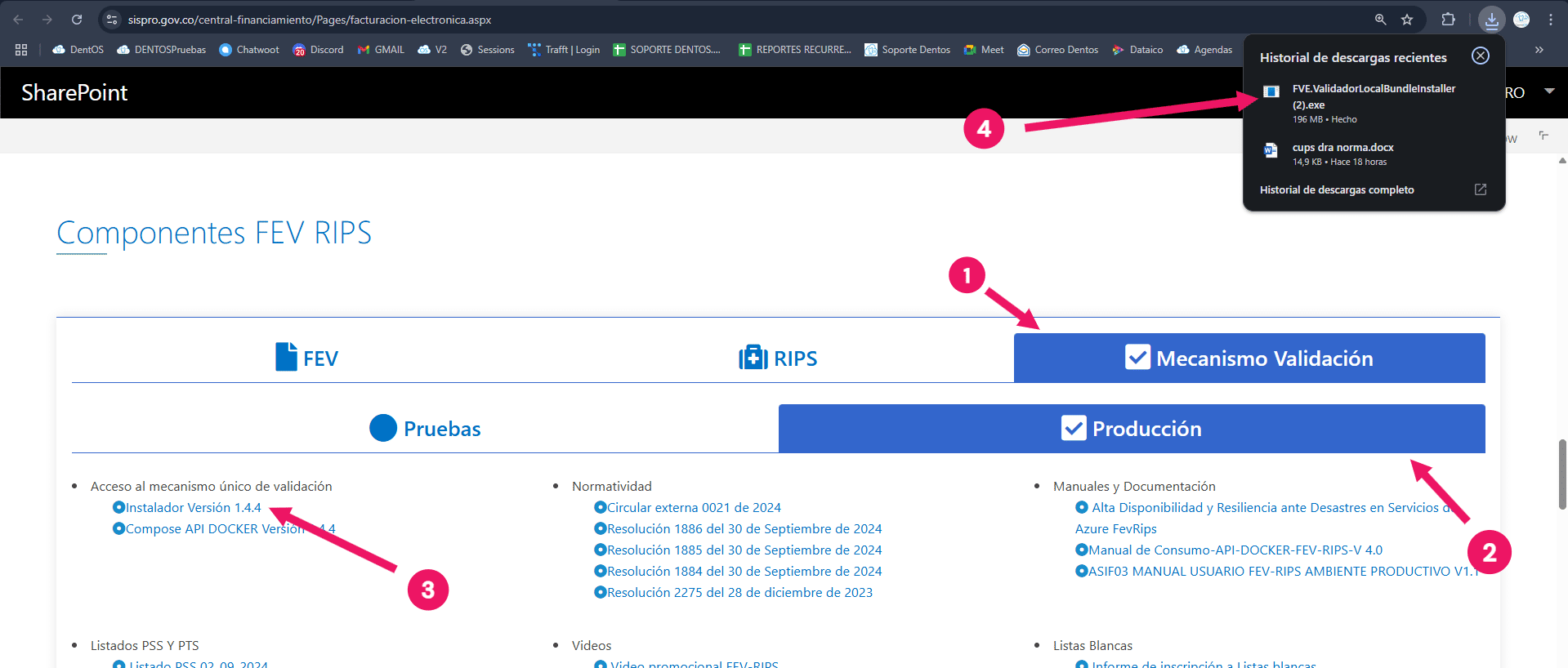Switch to the FEV tab
Image resolution: width=1568 pixels, height=668 pixels.
(307, 358)
